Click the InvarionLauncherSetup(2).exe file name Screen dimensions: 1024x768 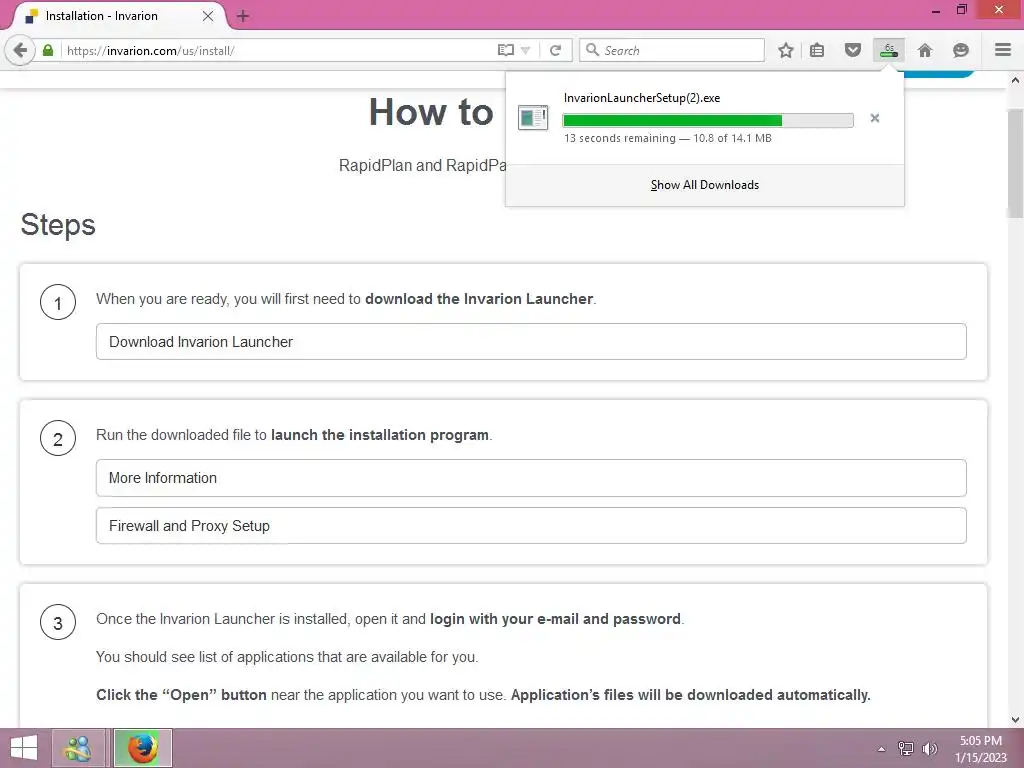point(642,98)
